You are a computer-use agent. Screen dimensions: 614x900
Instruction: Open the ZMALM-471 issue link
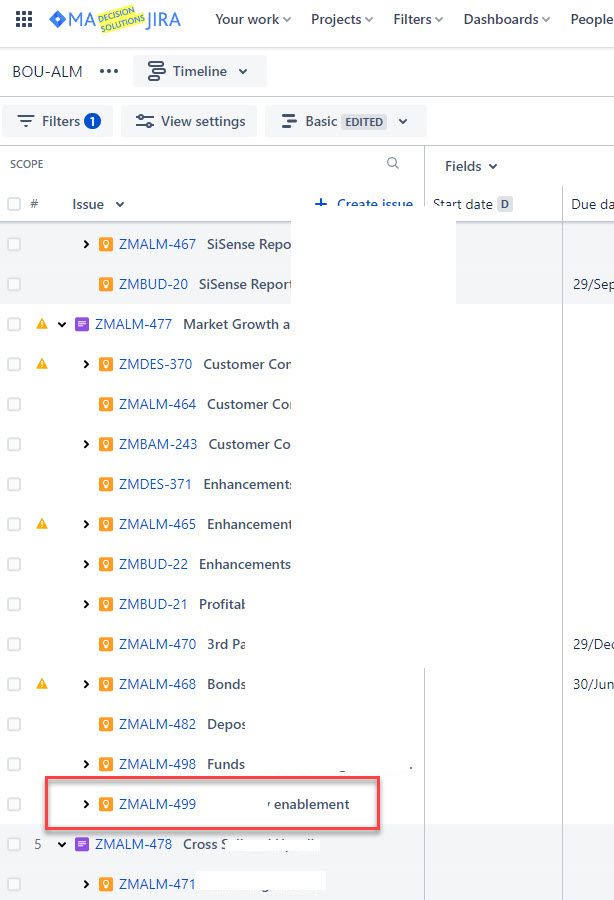[x=157, y=884]
